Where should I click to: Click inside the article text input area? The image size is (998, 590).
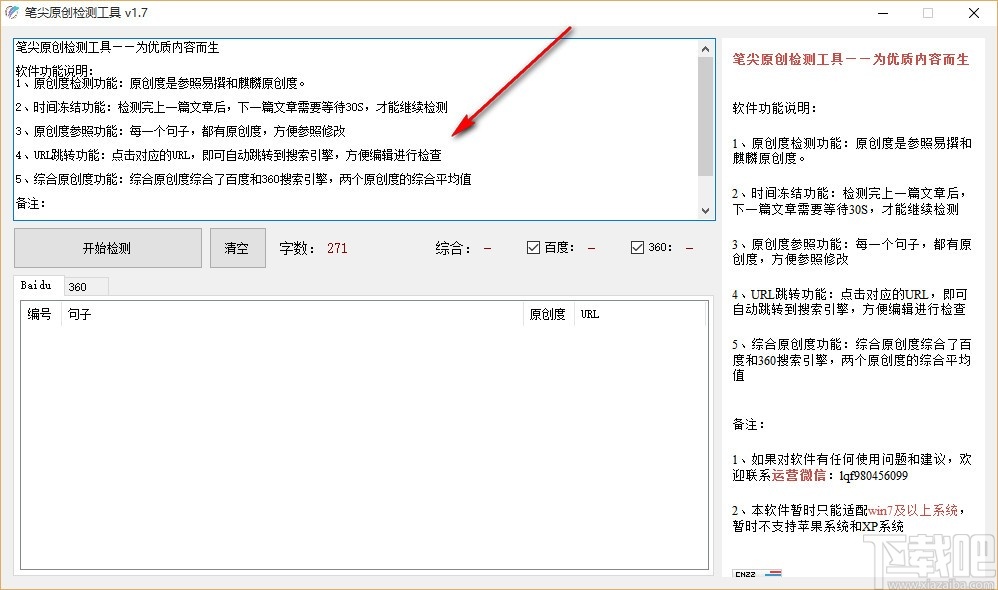(356, 129)
